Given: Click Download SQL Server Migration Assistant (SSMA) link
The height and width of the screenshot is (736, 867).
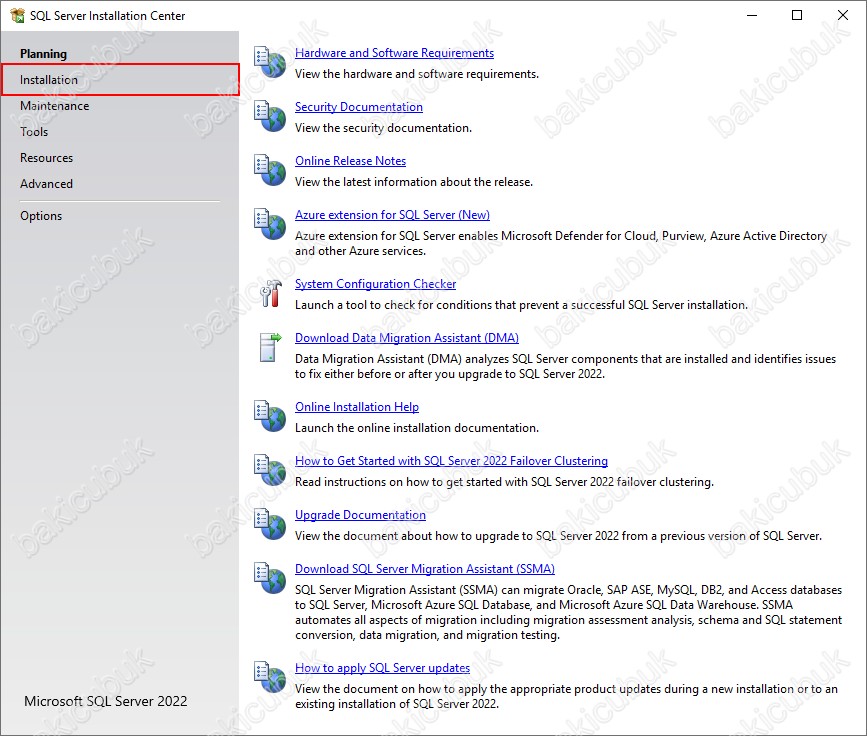Looking at the screenshot, I should point(425,568).
